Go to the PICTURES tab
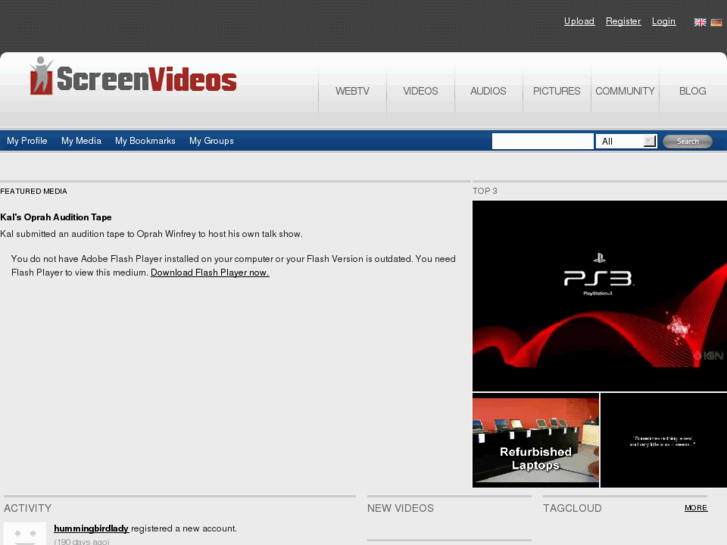Screen dimensions: 727x545 (556, 91)
